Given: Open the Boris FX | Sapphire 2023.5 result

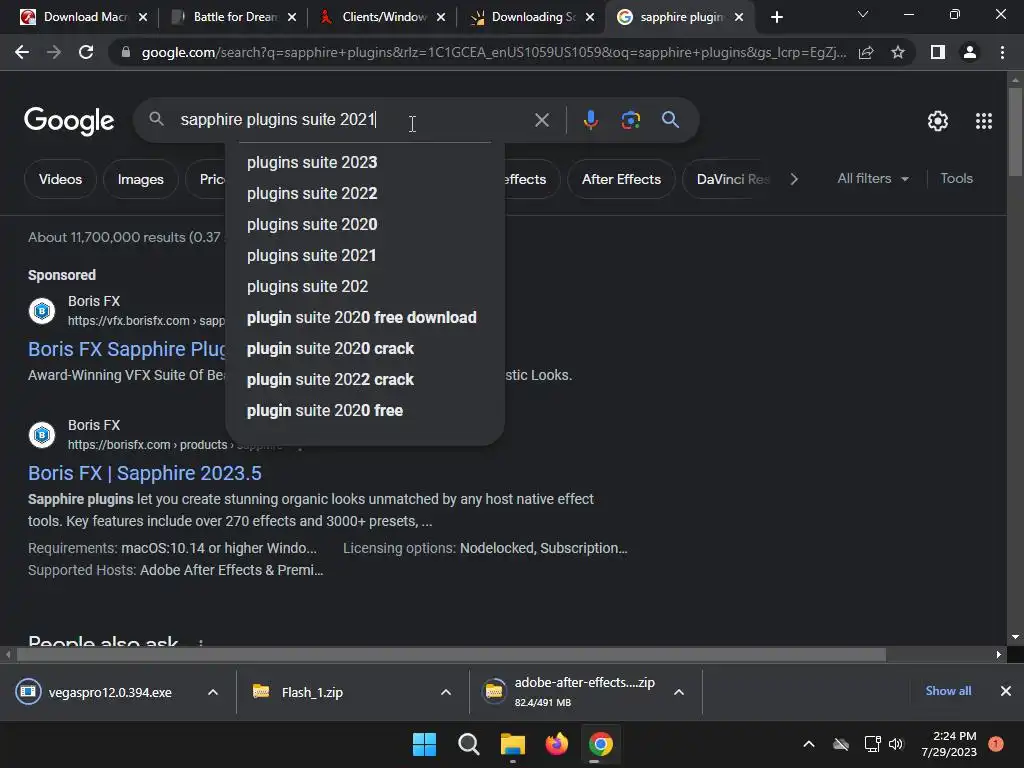Looking at the screenshot, I should point(145,473).
